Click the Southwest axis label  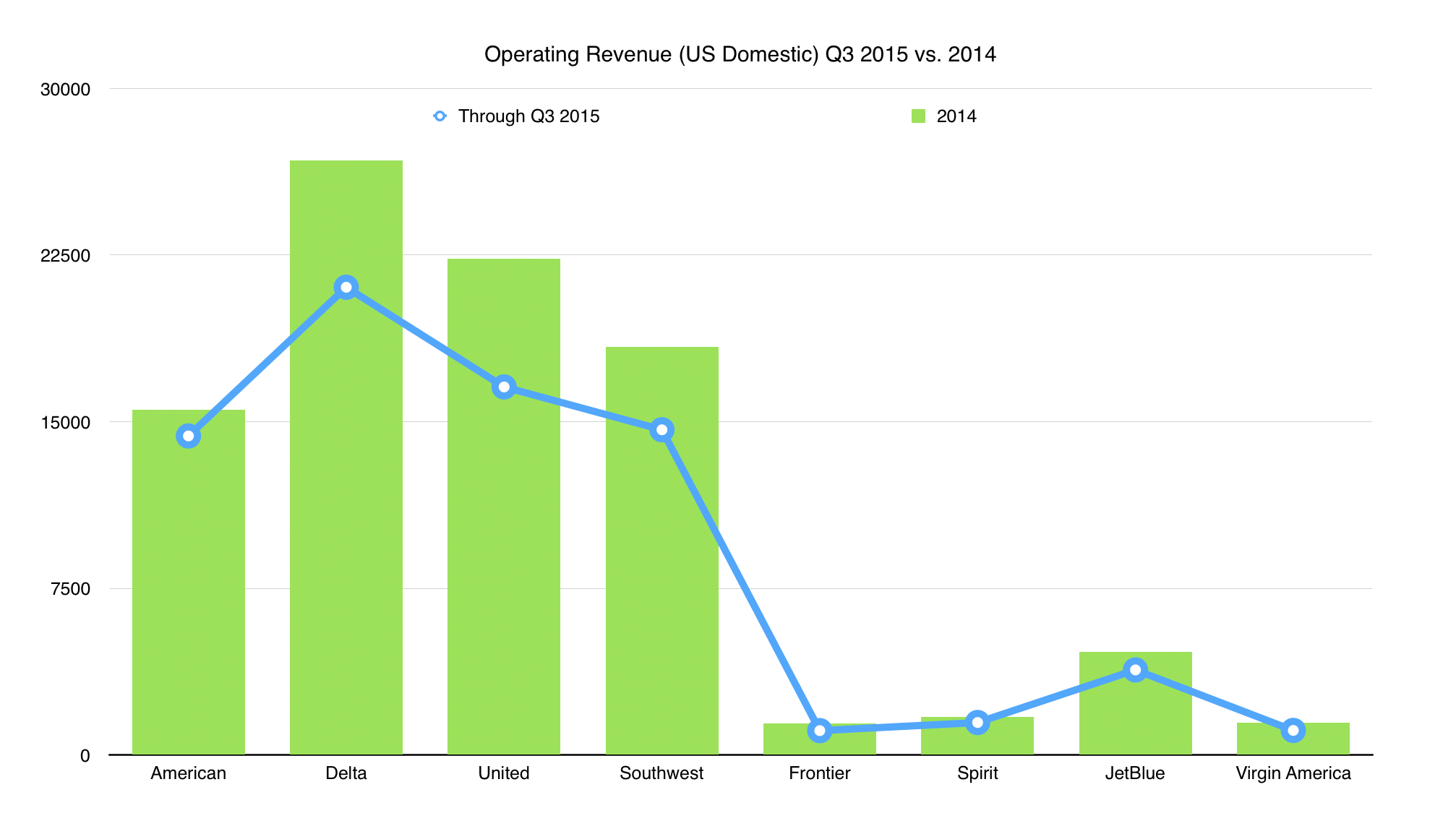pos(661,773)
